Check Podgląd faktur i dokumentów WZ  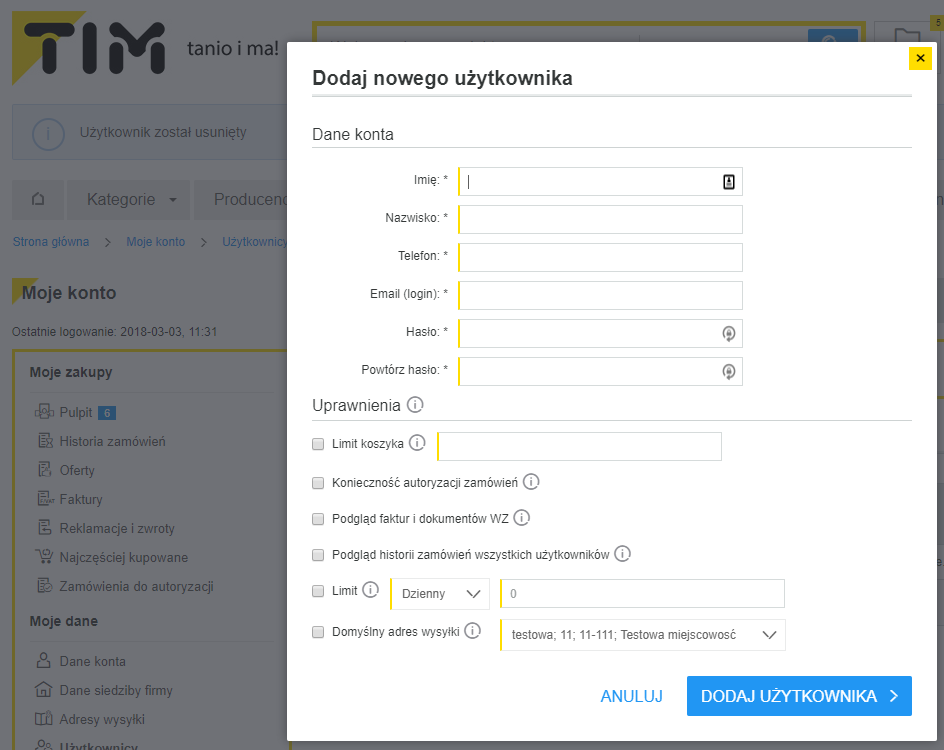point(318,519)
